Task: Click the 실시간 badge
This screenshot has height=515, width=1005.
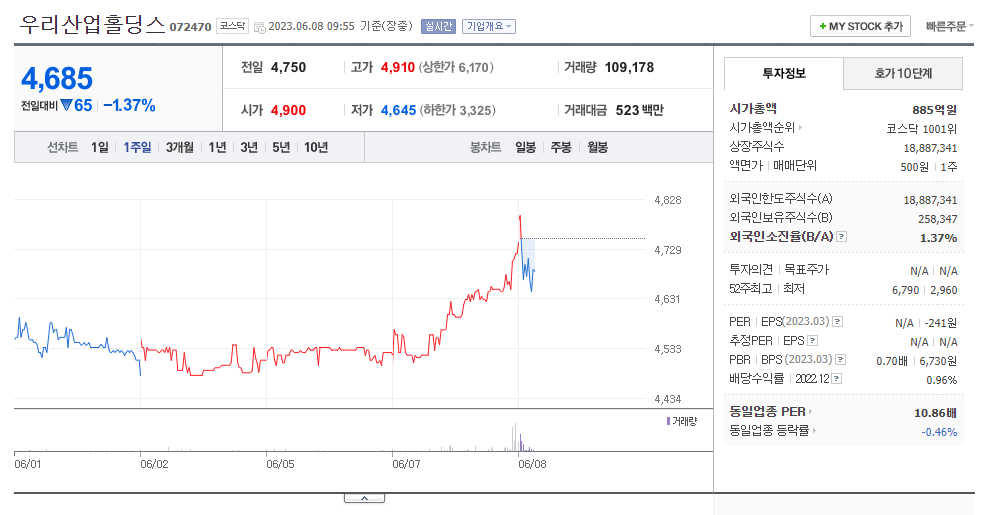Action: pos(438,26)
